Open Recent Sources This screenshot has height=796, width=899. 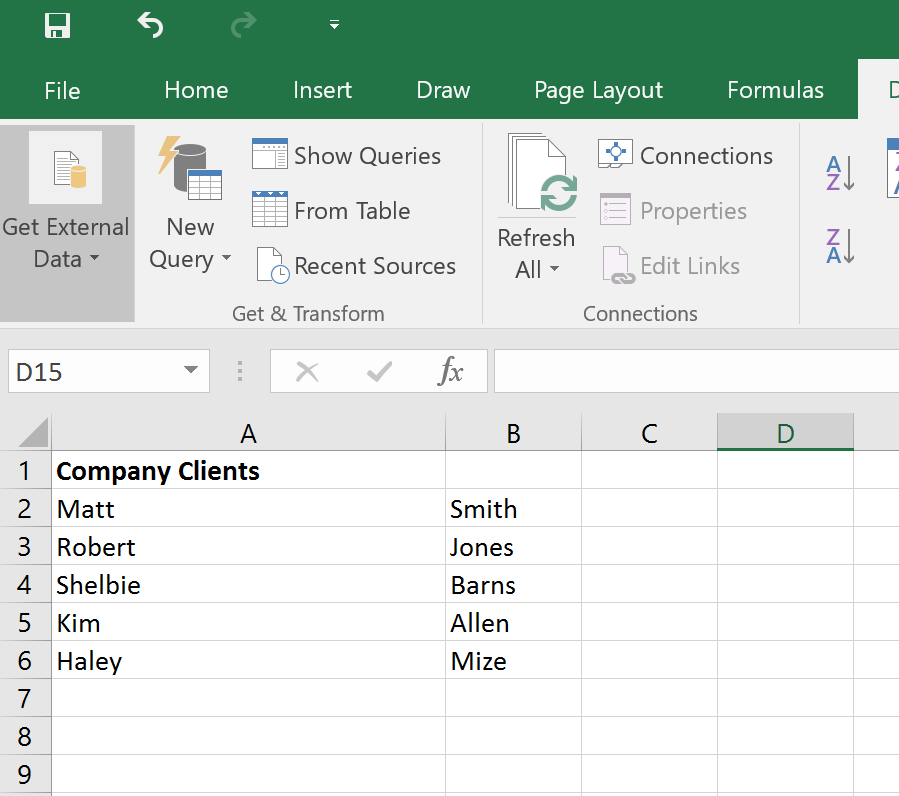click(270, 265)
